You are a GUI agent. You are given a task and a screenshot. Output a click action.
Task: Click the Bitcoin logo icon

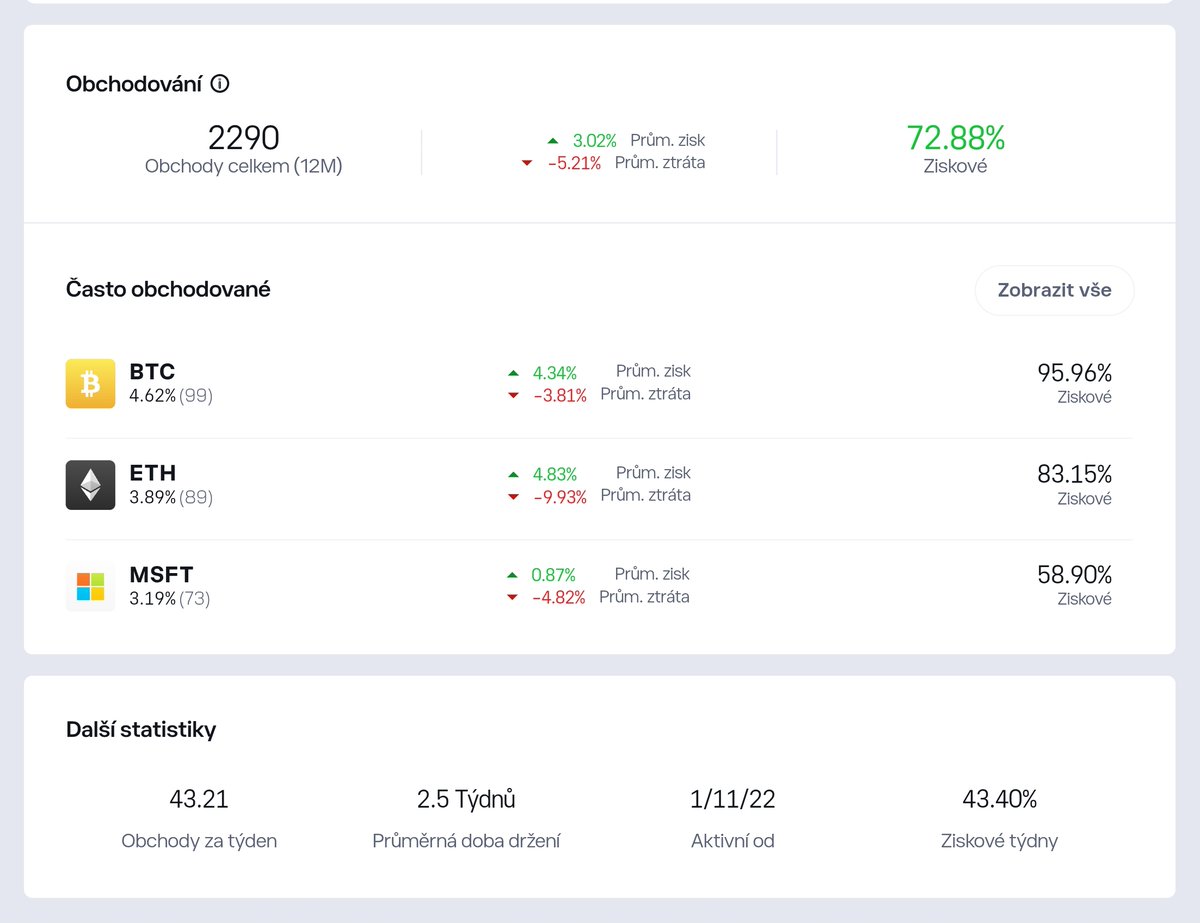click(90, 384)
